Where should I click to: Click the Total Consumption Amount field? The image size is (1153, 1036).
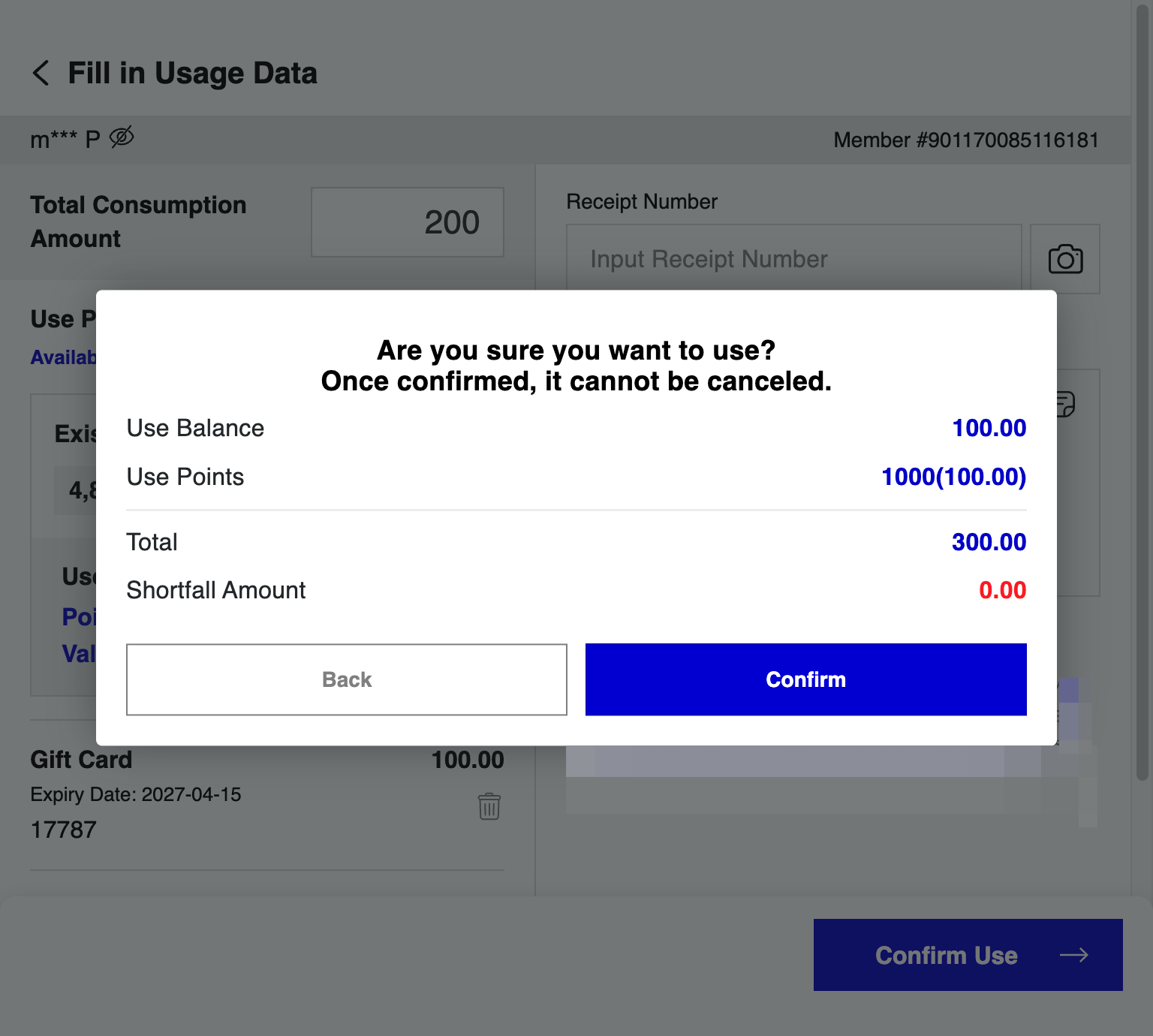point(408,222)
